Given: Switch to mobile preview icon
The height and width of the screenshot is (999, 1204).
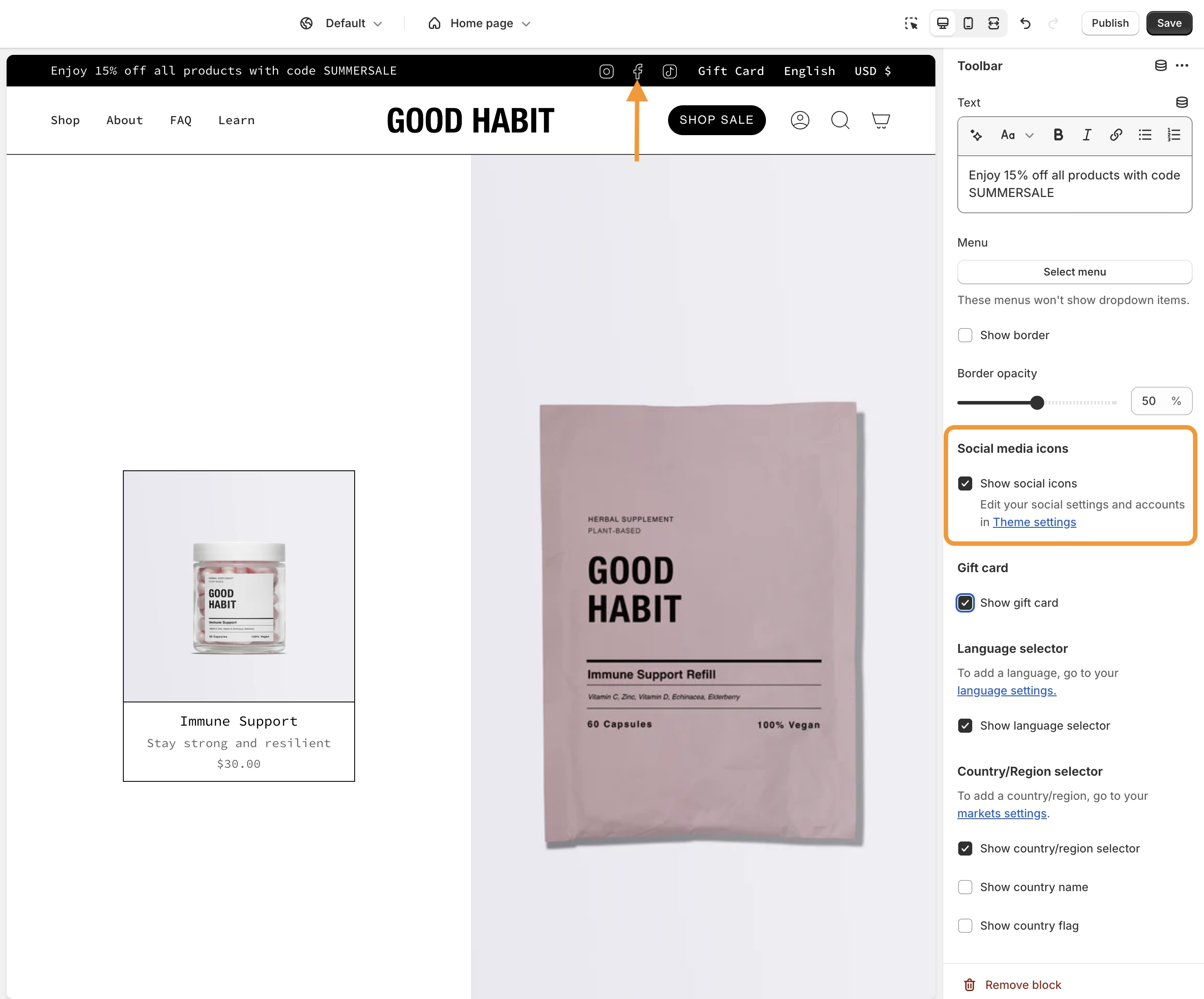Looking at the screenshot, I should (x=968, y=24).
